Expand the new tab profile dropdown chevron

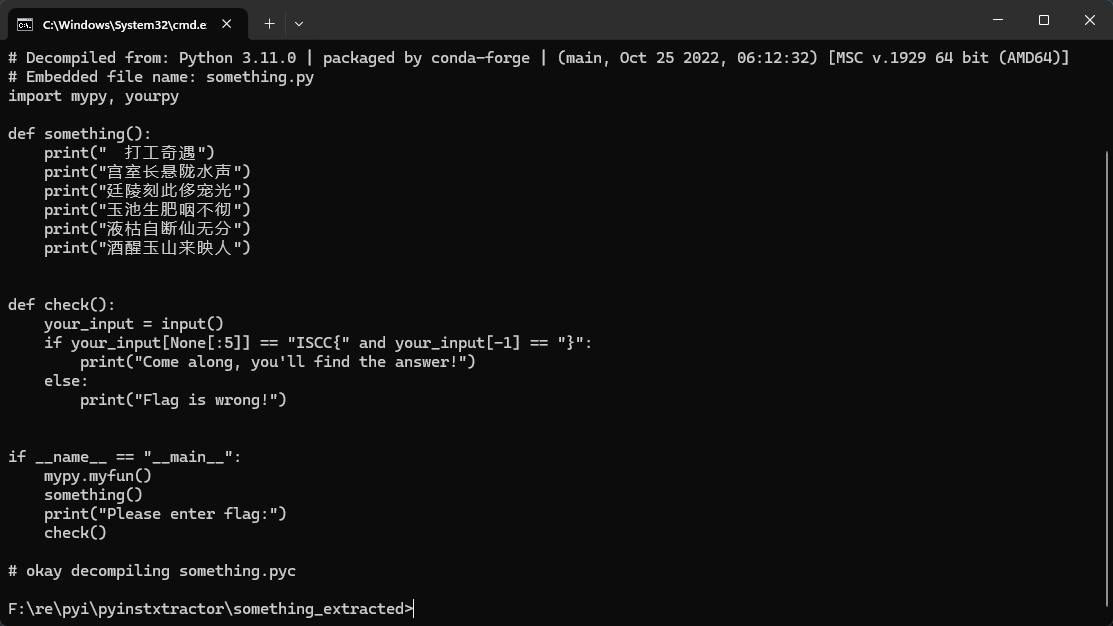pyautogui.click(x=299, y=24)
